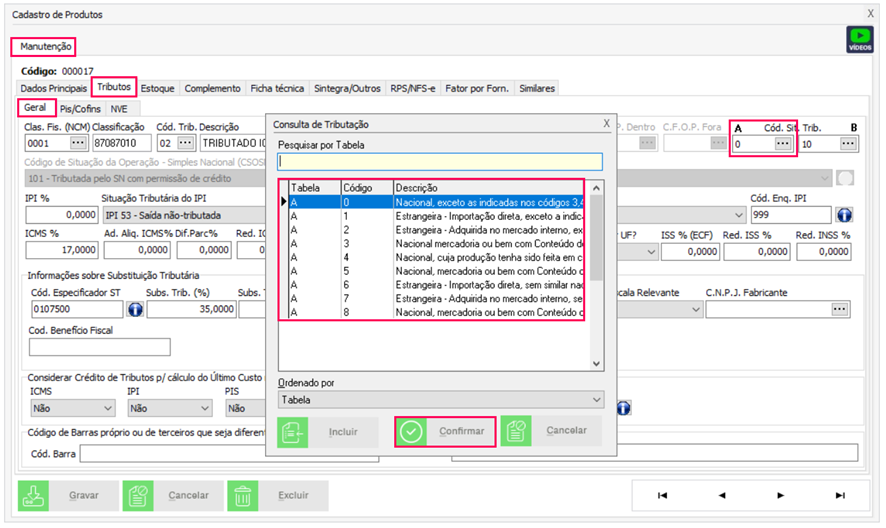Open the Vídeos help icon
Screen dimensions: 886x528
[859, 39]
